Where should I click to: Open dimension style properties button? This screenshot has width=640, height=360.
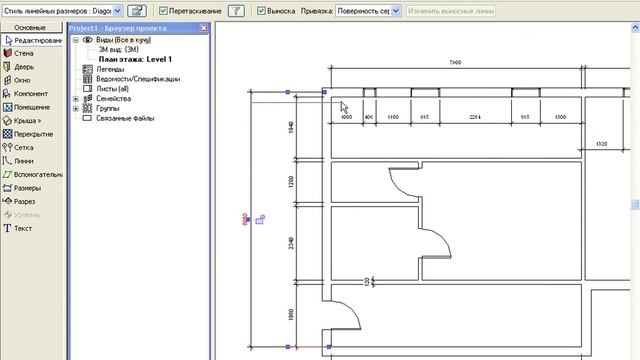[x=137, y=11]
